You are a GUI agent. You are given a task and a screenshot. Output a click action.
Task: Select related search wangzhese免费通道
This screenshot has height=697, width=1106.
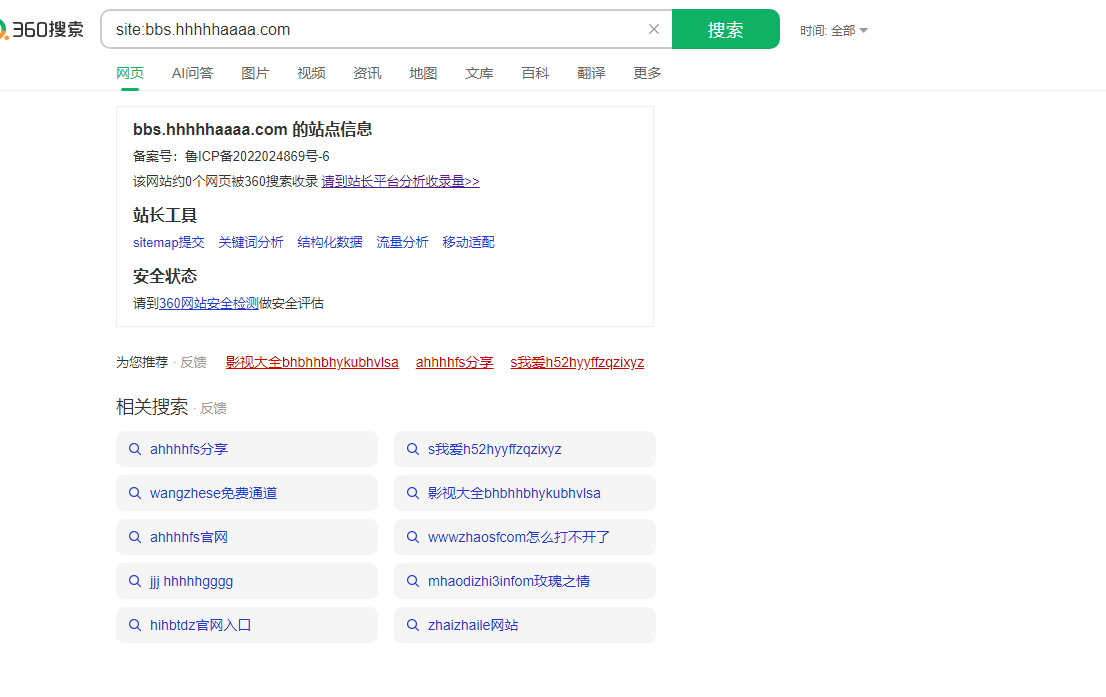[247, 493]
